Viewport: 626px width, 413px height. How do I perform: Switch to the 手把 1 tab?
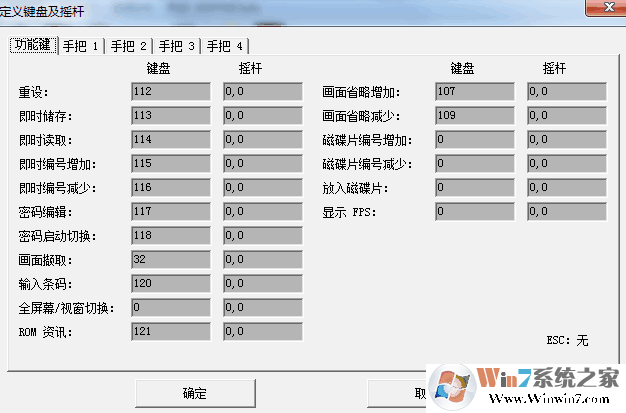click(x=81, y=46)
